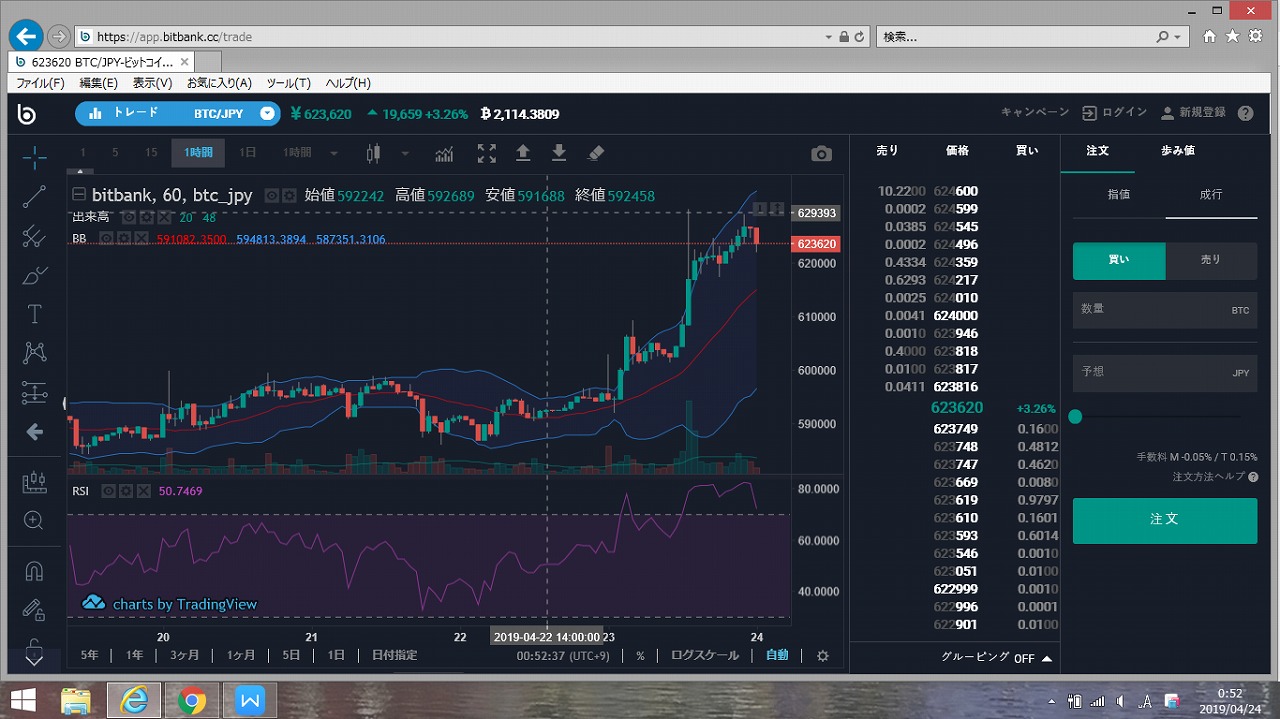Expand the グルーピング OFF selector

(x=996, y=658)
